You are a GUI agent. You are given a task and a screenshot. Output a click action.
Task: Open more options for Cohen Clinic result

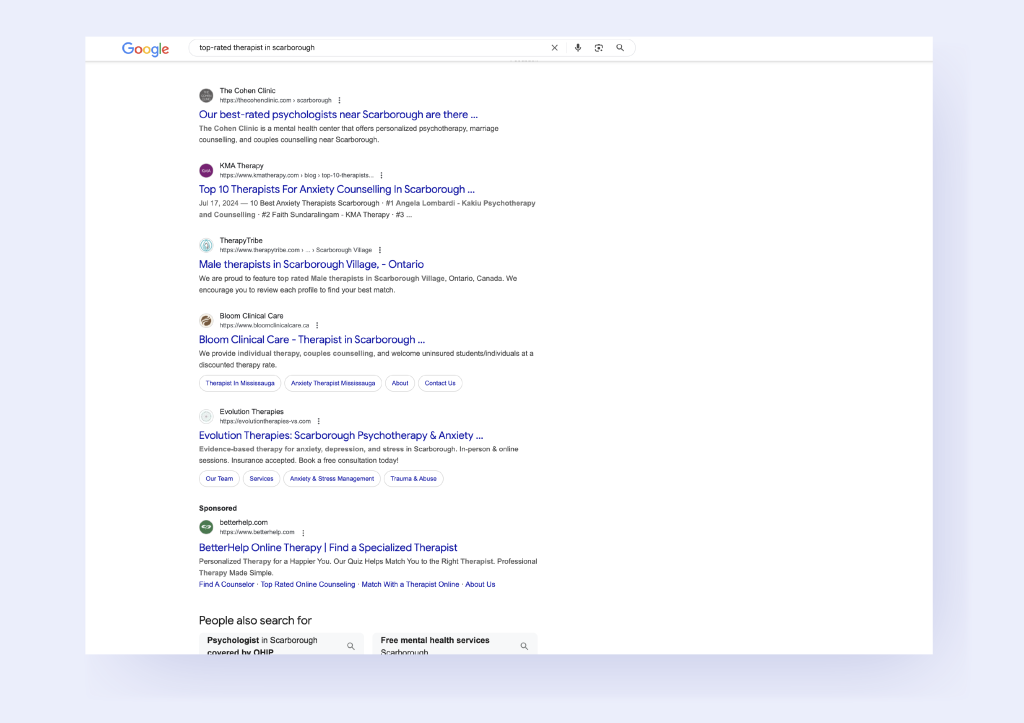[x=340, y=100]
